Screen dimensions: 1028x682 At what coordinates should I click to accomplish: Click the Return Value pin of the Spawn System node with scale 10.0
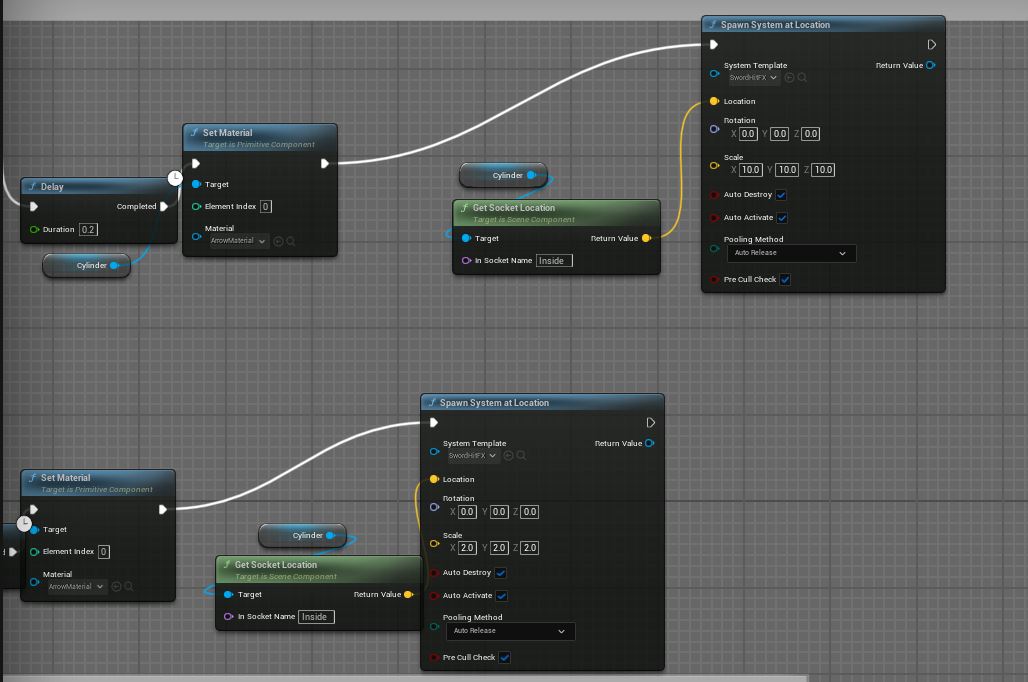(x=930, y=66)
